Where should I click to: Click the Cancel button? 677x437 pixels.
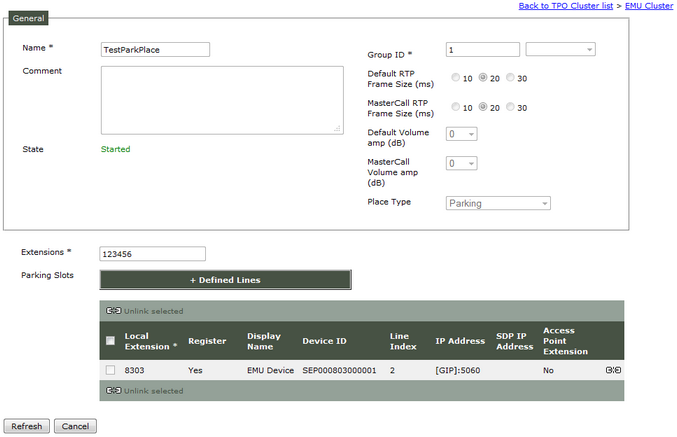[x=75, y=426]
